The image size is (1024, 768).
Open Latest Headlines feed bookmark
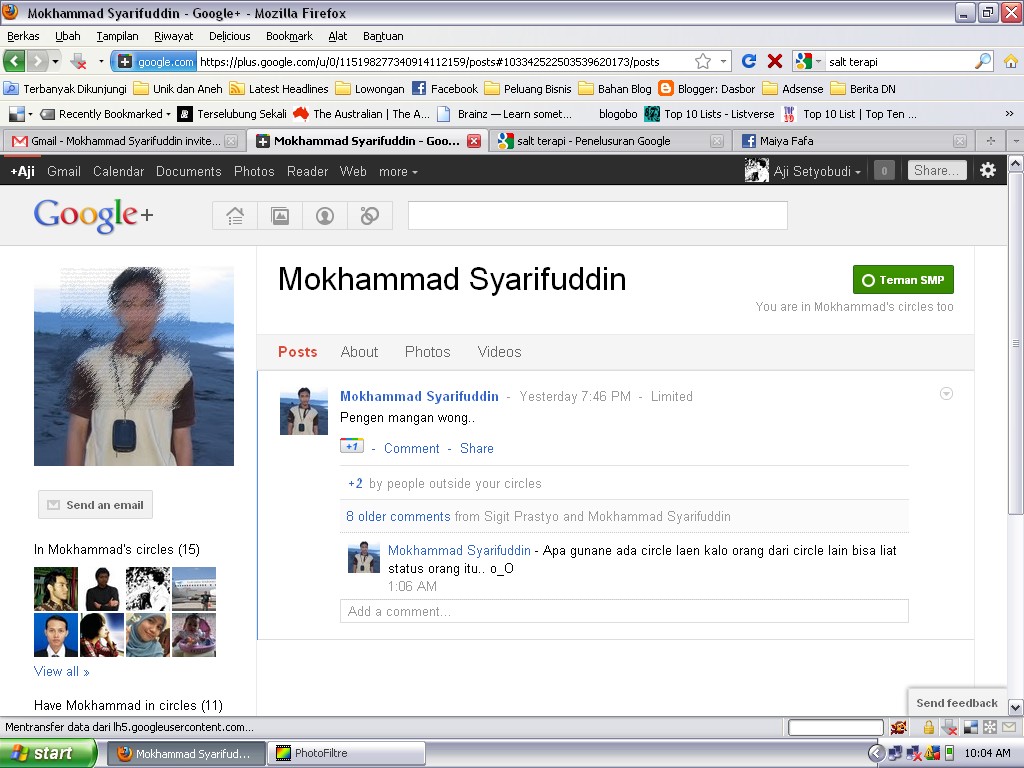tap(279, 89)
